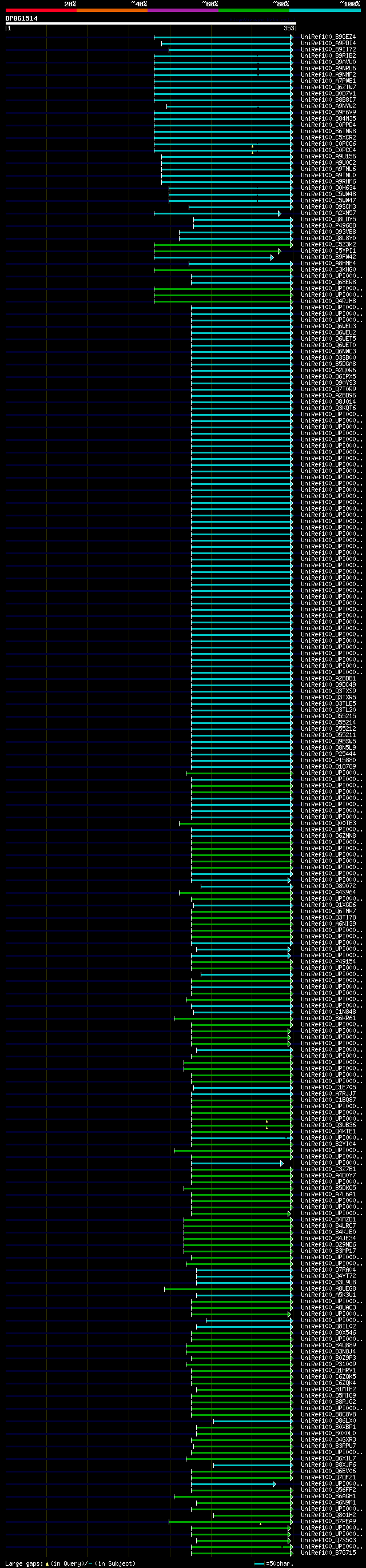Click the white query sequence bar
Image resolution: width=366 pixels, height=1568 pixels.
point(150,24)
